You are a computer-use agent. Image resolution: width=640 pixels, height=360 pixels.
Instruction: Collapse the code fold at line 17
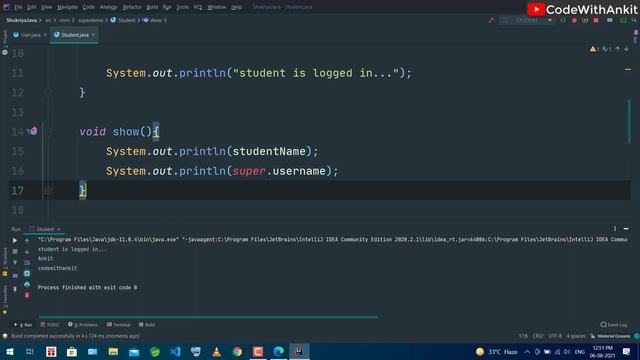click(48, 191)
